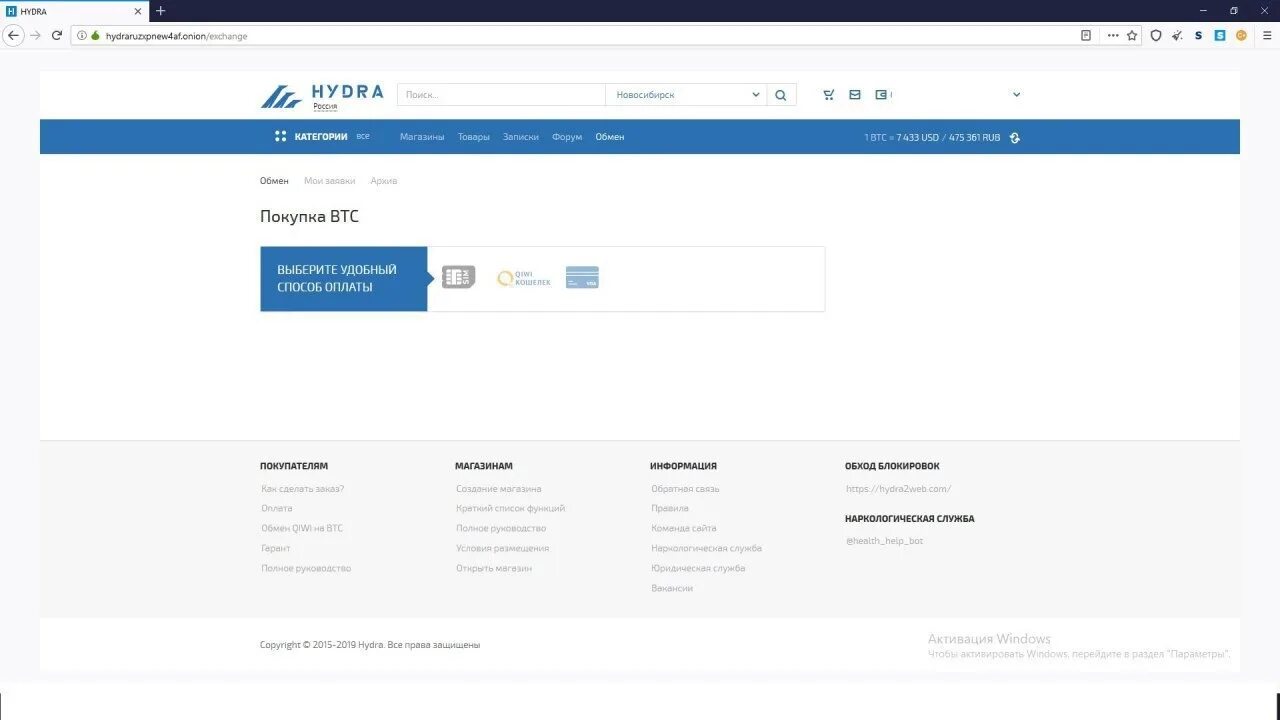Open the Оплата footer link
This screenshot has height=720, width=1280.
(x=277, y=508)
